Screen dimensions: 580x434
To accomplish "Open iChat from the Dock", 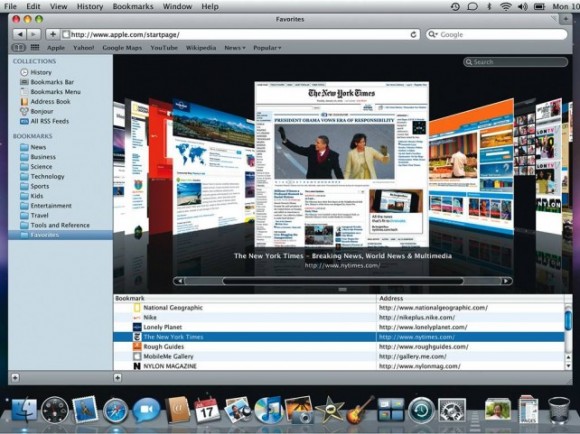I will [x=146, y=410].
